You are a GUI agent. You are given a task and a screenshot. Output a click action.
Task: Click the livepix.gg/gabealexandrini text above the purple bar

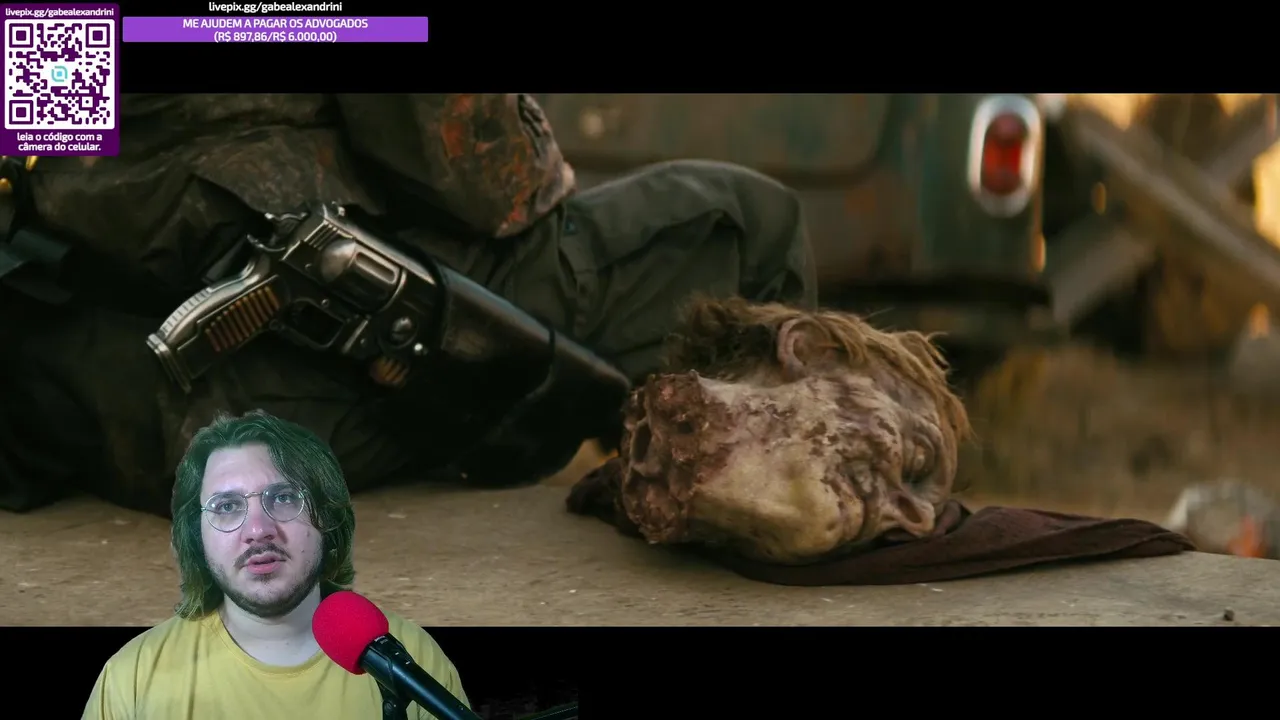pyautogui.click(x=275, y=7)
